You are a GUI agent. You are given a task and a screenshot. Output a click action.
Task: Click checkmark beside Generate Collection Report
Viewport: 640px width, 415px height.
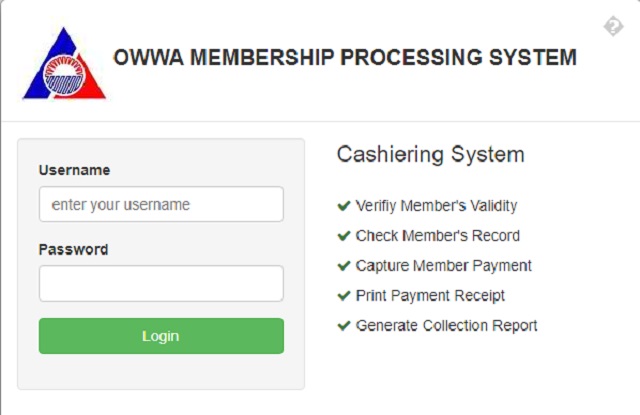coord(344,326)
